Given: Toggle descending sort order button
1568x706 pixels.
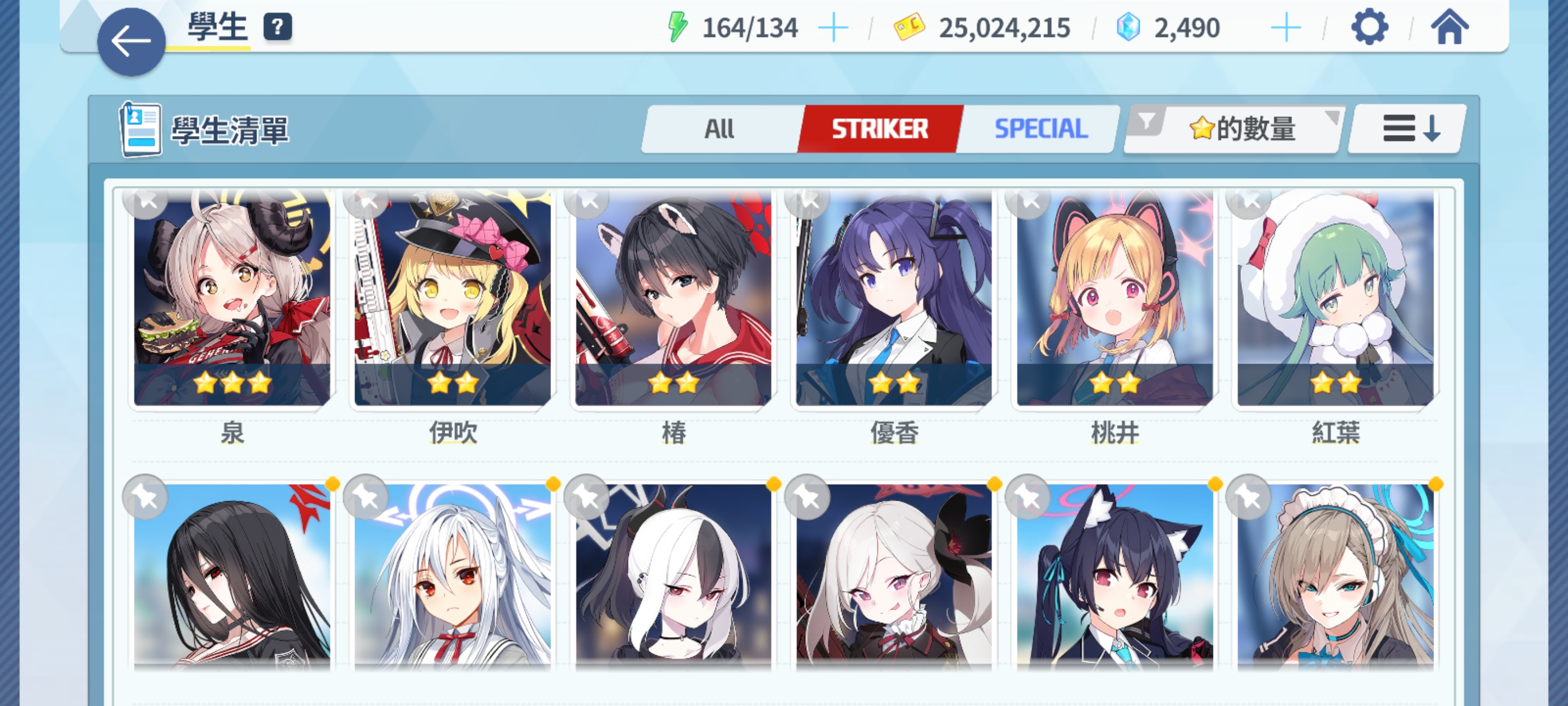Looking at the screenshot, I should [1407, 128].
